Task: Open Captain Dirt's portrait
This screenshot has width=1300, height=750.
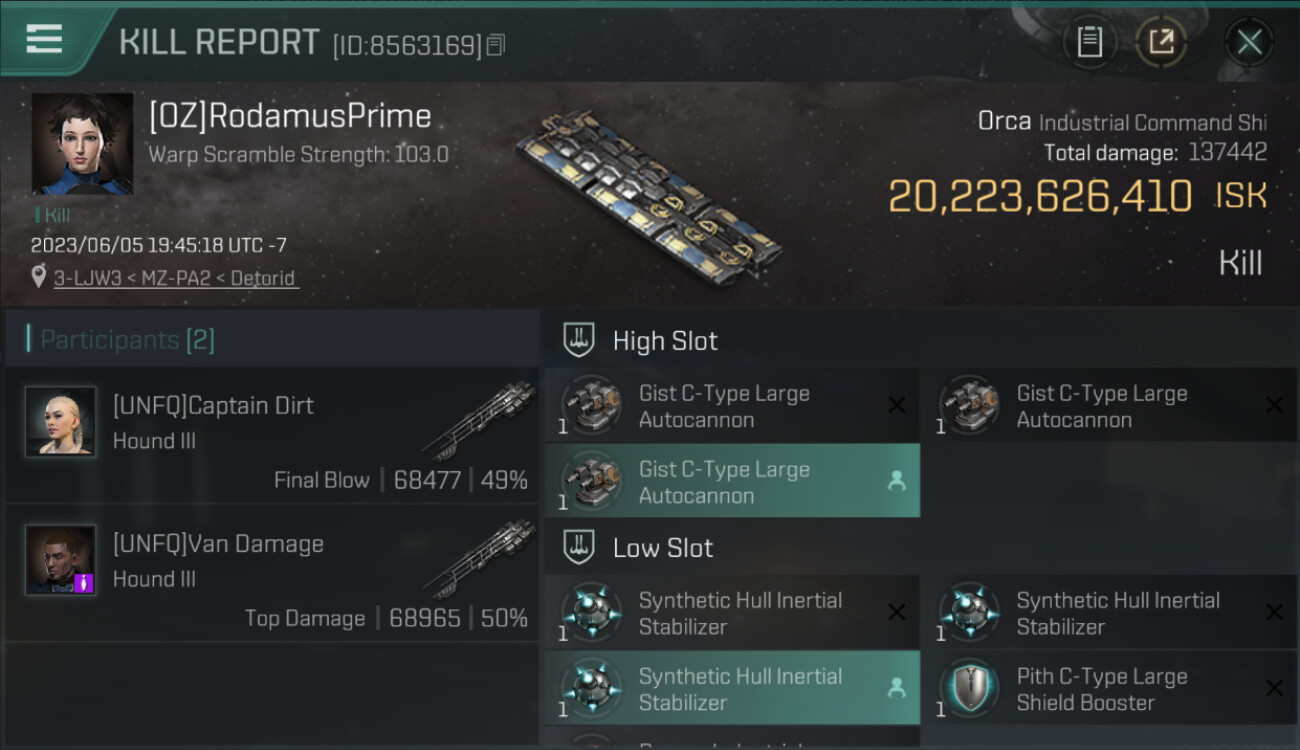Action: 61,422
